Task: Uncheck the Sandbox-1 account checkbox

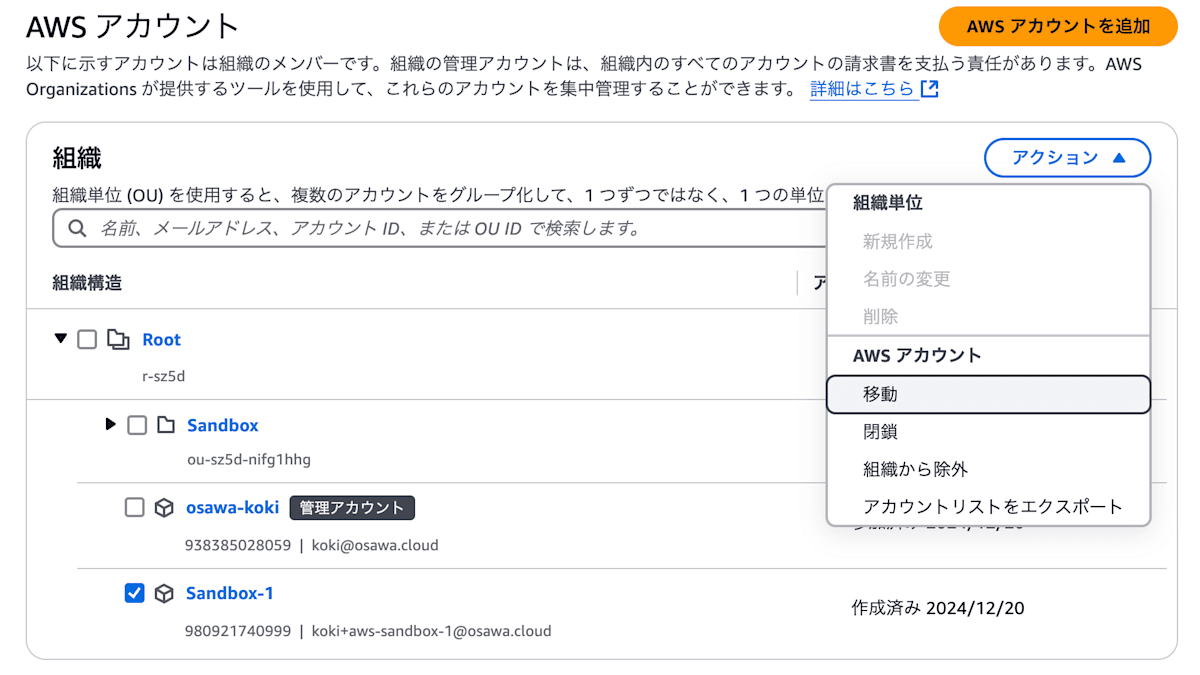Action: click(x=135, y=593)
